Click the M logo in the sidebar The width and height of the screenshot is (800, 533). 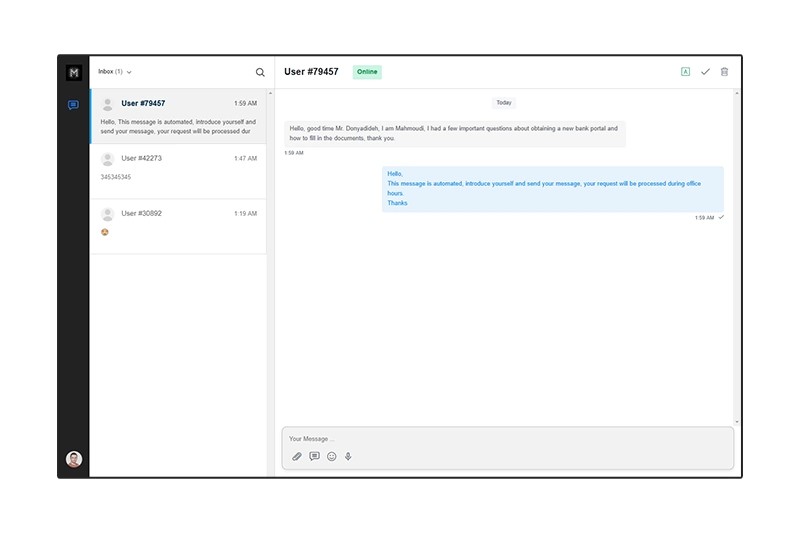coord(73,73)
